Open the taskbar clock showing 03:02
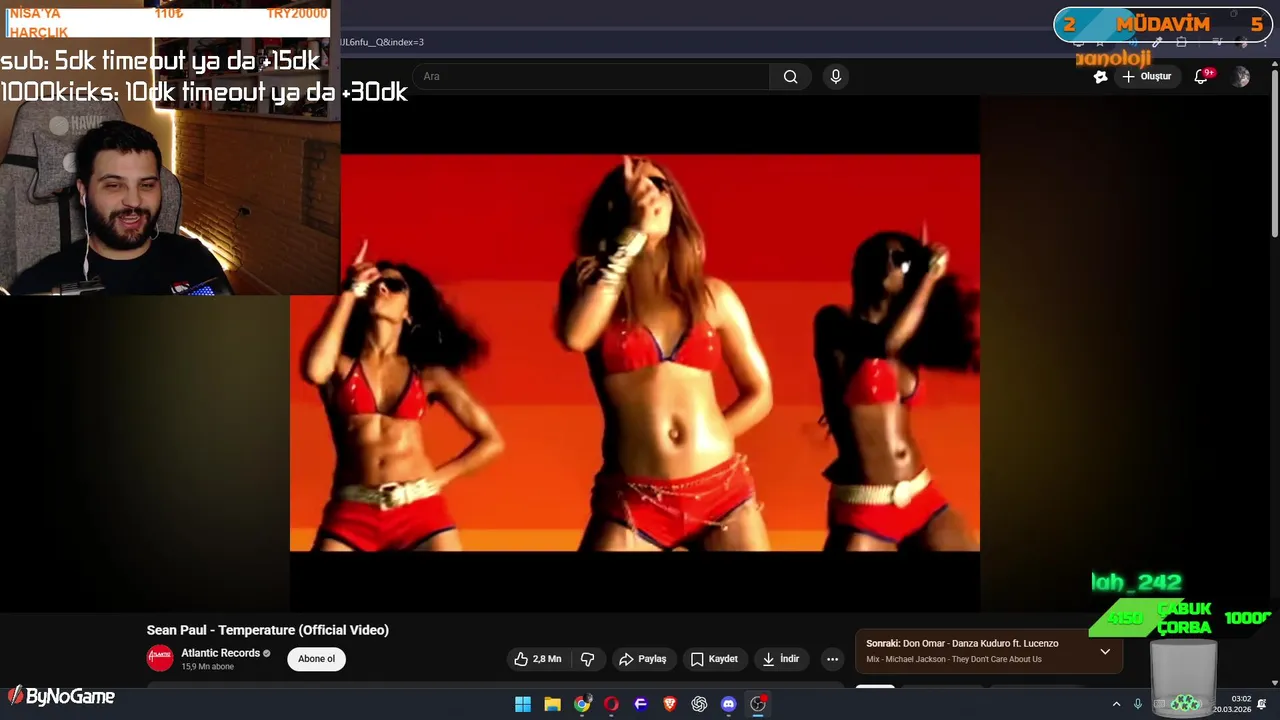Image resolution: width=1280 pixels, height=720 pixels. pos(1232,704)
